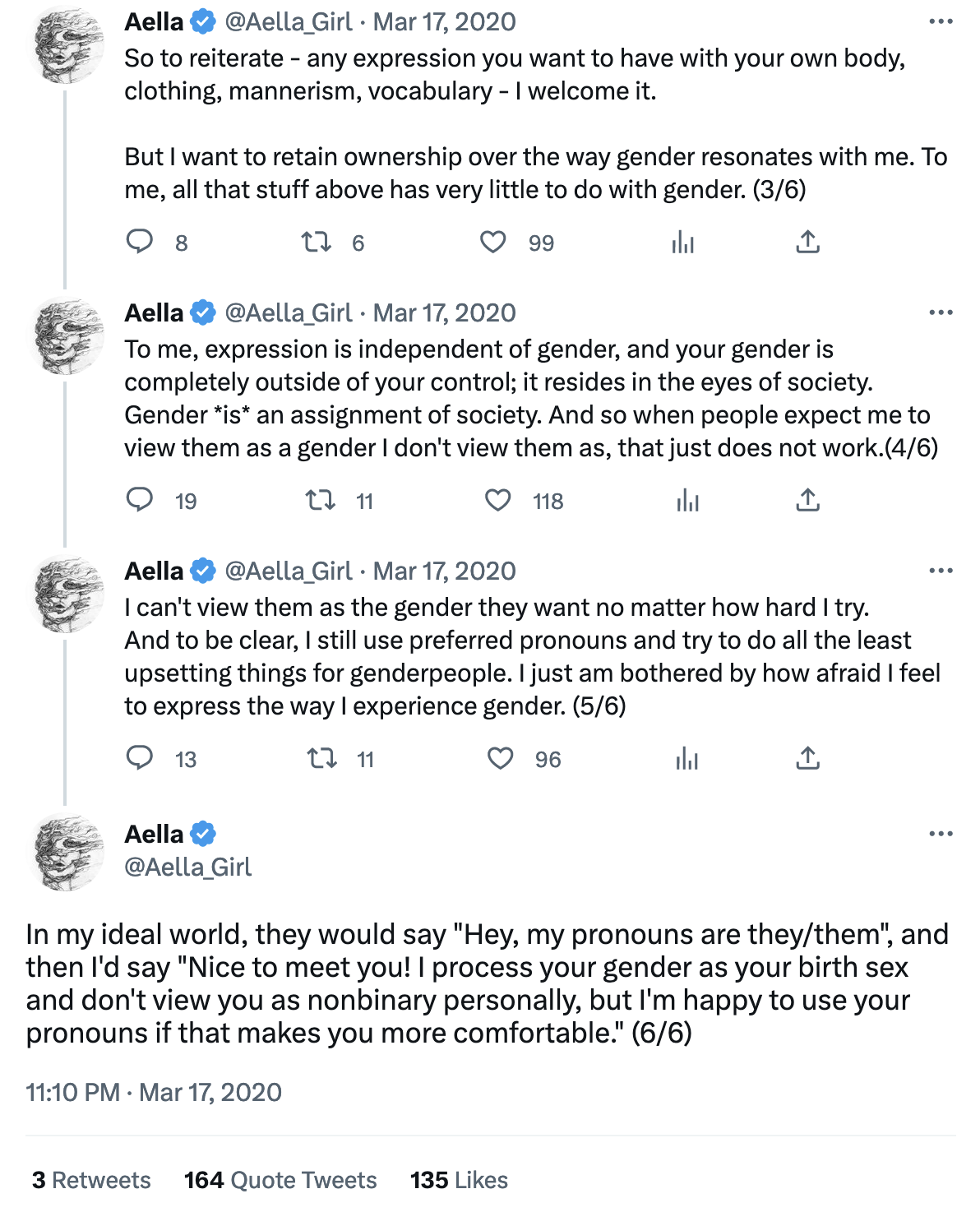Click Aella's avatar on the (6/6) tweet
The image size is (980, 1212).
[66, 852]
